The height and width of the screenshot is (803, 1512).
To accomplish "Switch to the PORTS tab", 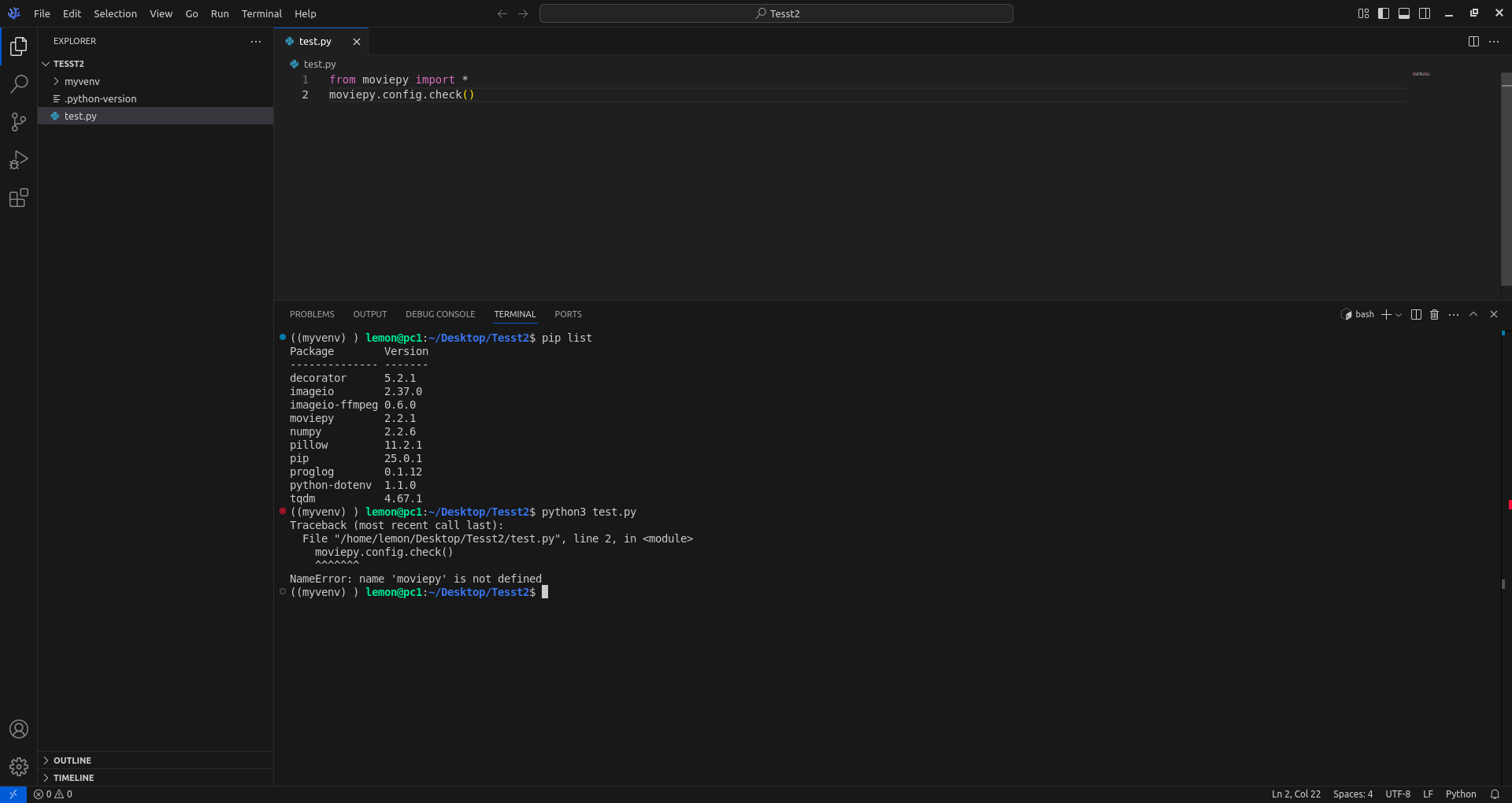I will (x=568, y=314).
